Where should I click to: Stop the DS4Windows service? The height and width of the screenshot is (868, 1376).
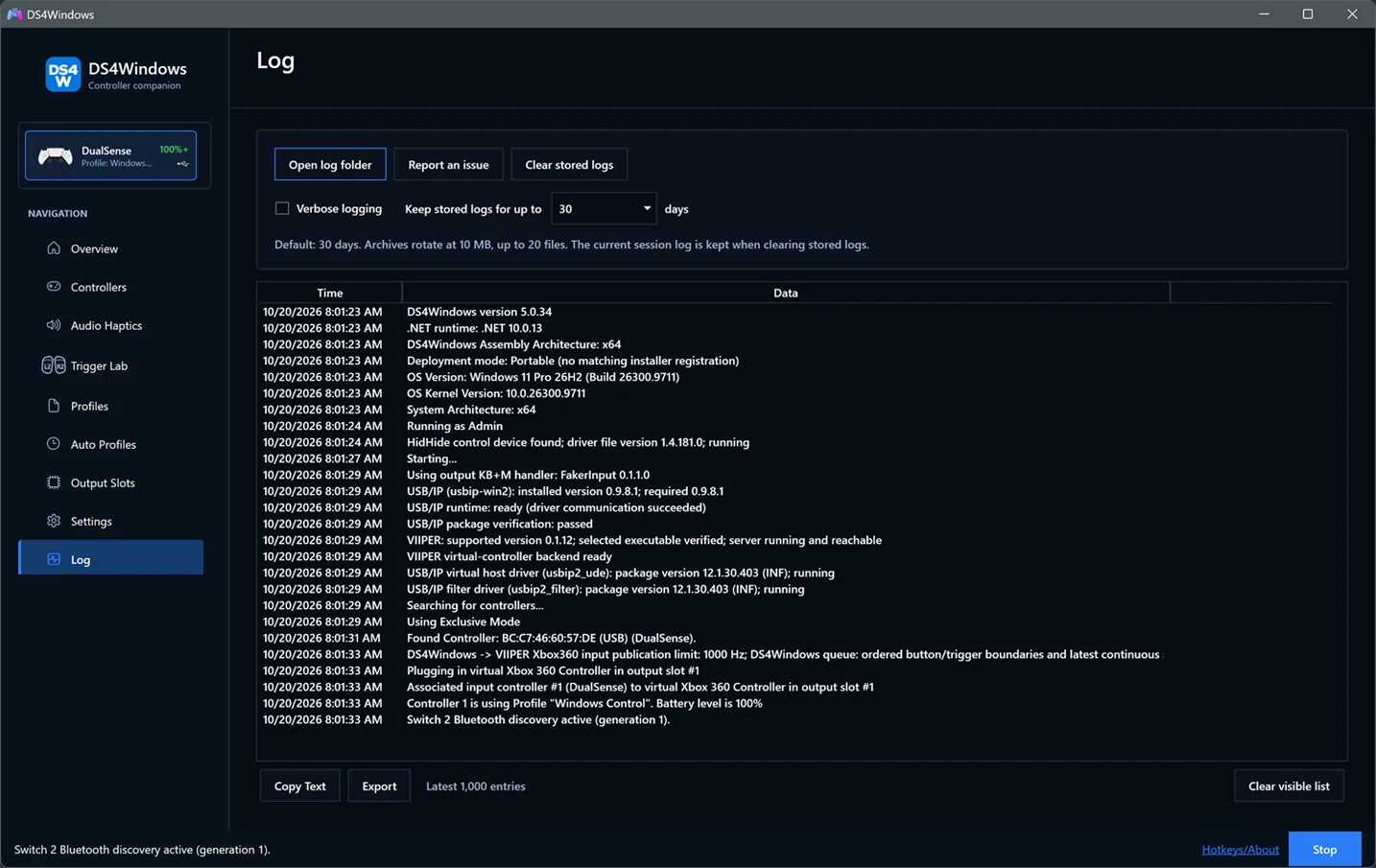coord(1324,849)
